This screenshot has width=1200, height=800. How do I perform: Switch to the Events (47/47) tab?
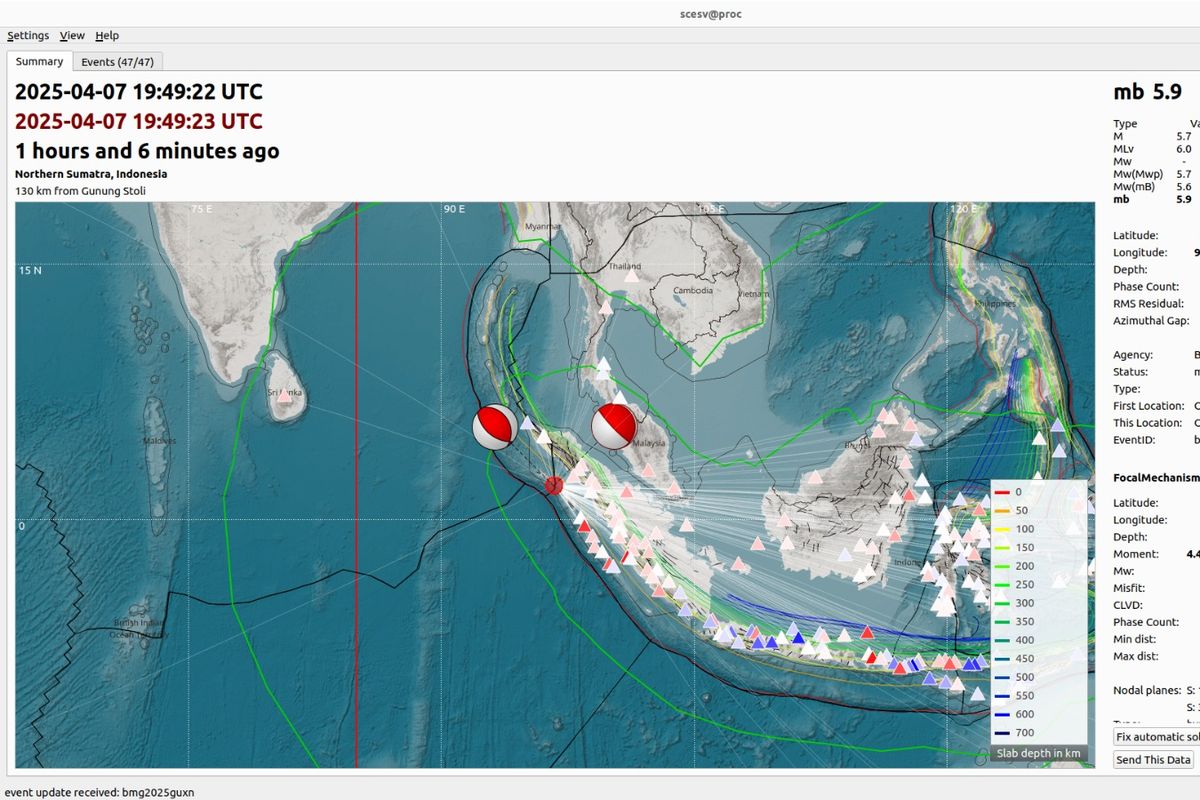pos(120,61)
